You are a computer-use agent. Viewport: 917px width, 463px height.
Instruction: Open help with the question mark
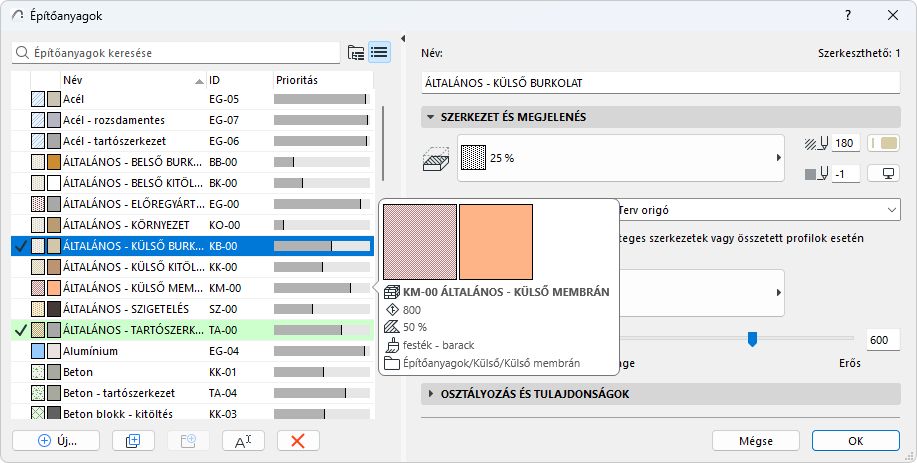pos(848,16)
